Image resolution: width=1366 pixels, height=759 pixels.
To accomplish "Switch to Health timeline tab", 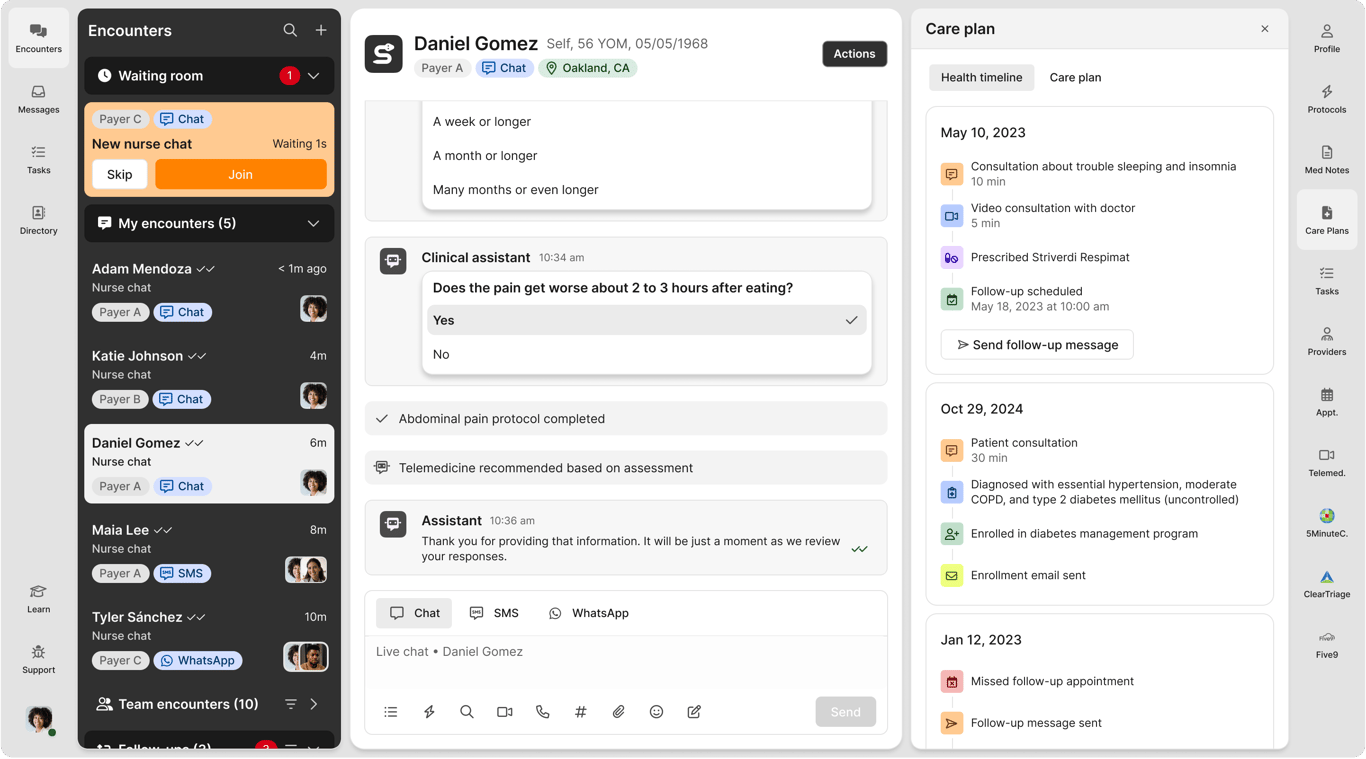I will 981,77.
